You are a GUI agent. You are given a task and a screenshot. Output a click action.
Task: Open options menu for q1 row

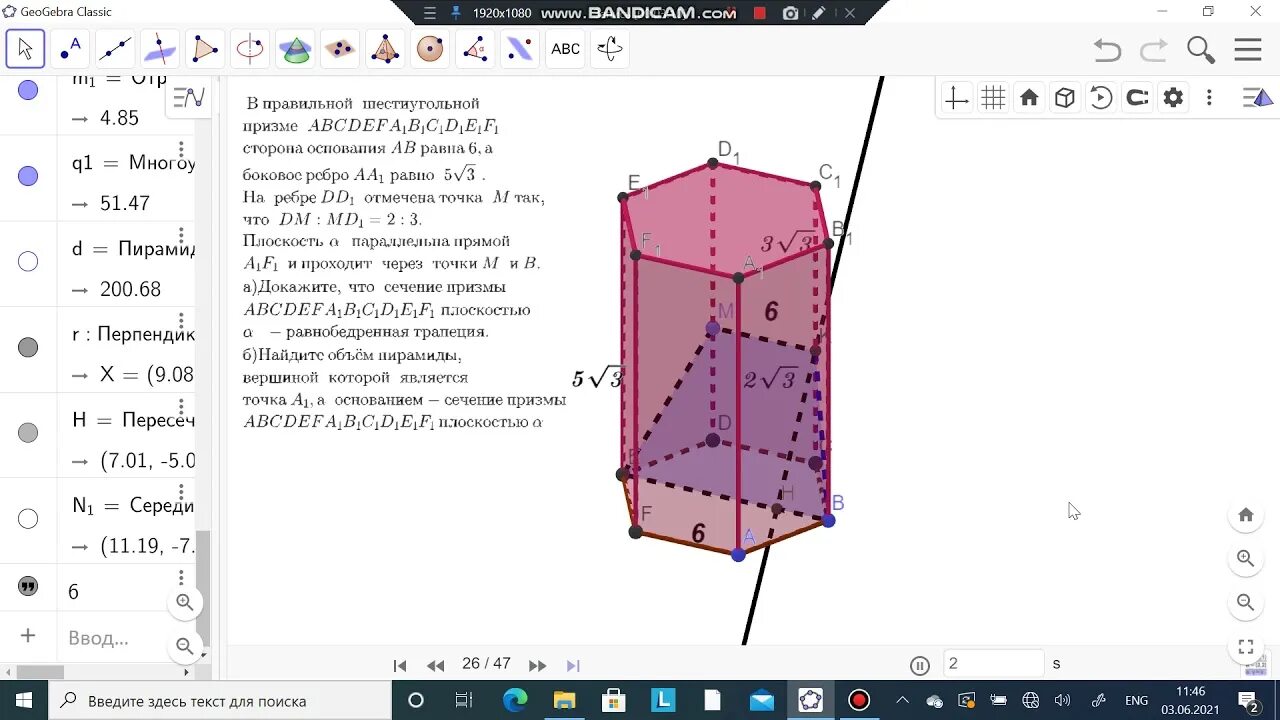(181, 148)
